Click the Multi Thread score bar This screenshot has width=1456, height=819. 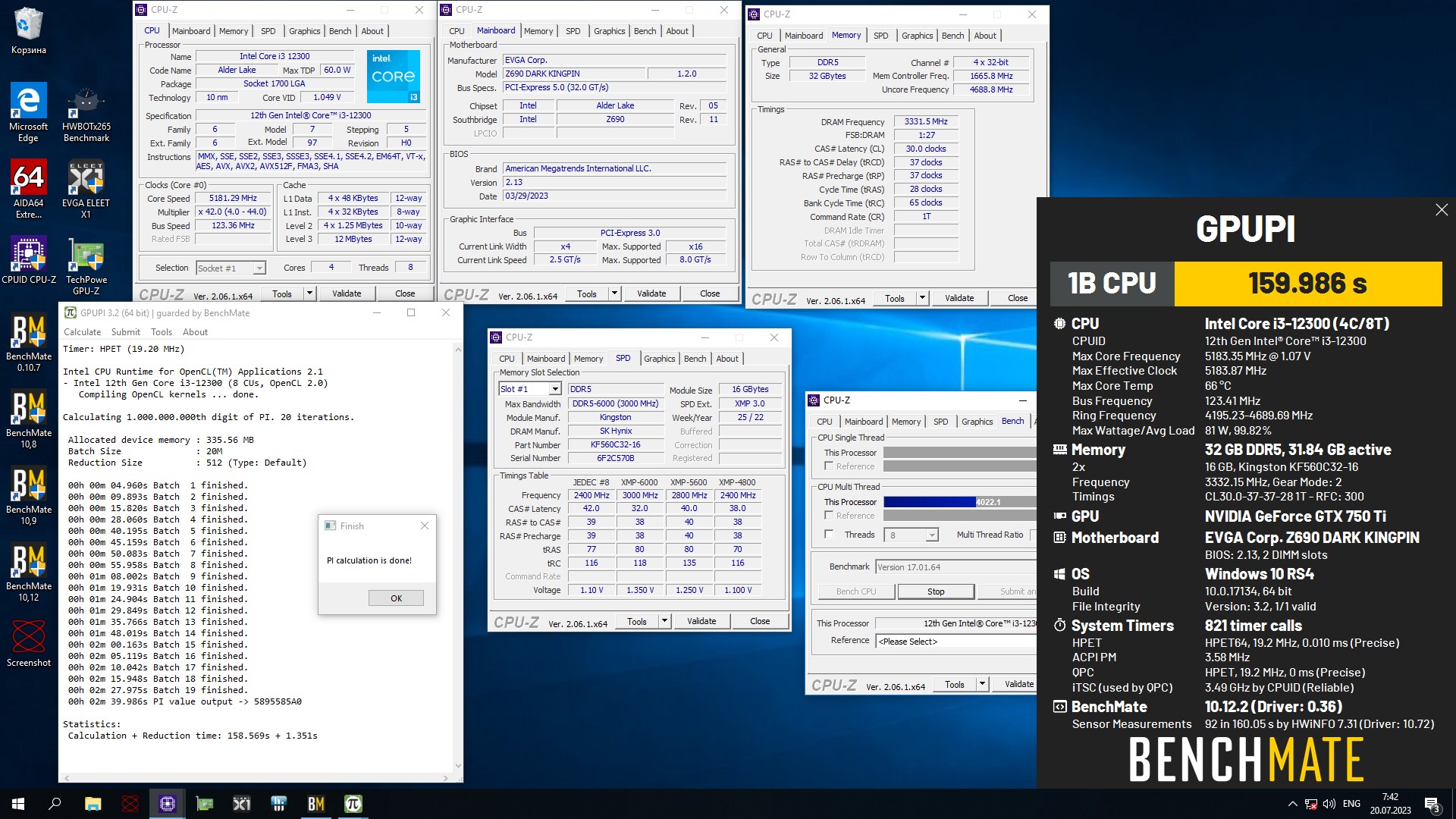pyautogui.click(x=959, y=502)
